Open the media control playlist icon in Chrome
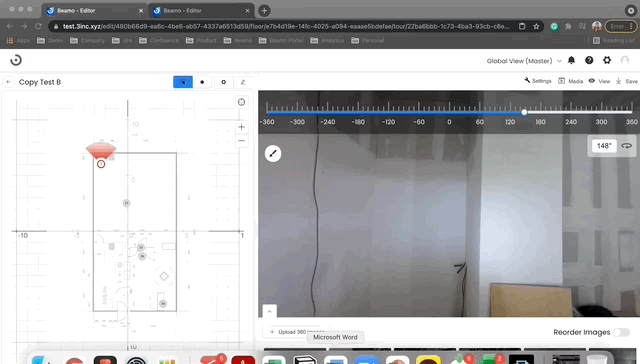Viewport: 640px width, 364px height. click(582, 27)
